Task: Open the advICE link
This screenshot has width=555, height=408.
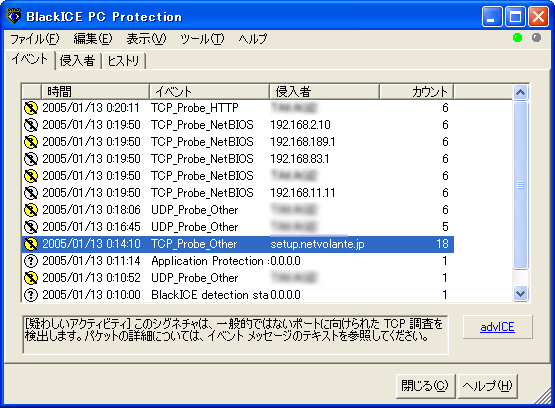Action: (x=497, y=327)
